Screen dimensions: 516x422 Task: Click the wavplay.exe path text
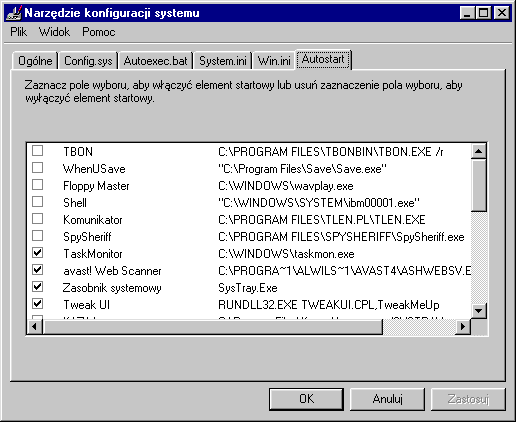pyautogui.click(x=286, y=186)
